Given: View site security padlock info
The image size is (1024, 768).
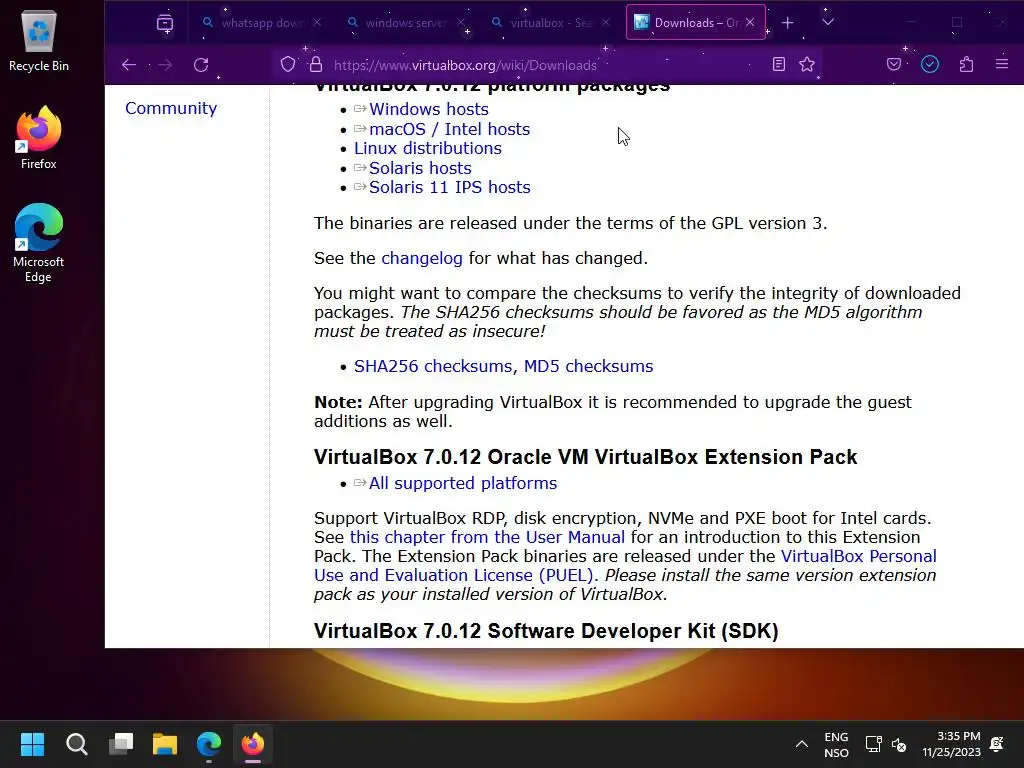Looking at the screenshot, I should pos(316,64).
